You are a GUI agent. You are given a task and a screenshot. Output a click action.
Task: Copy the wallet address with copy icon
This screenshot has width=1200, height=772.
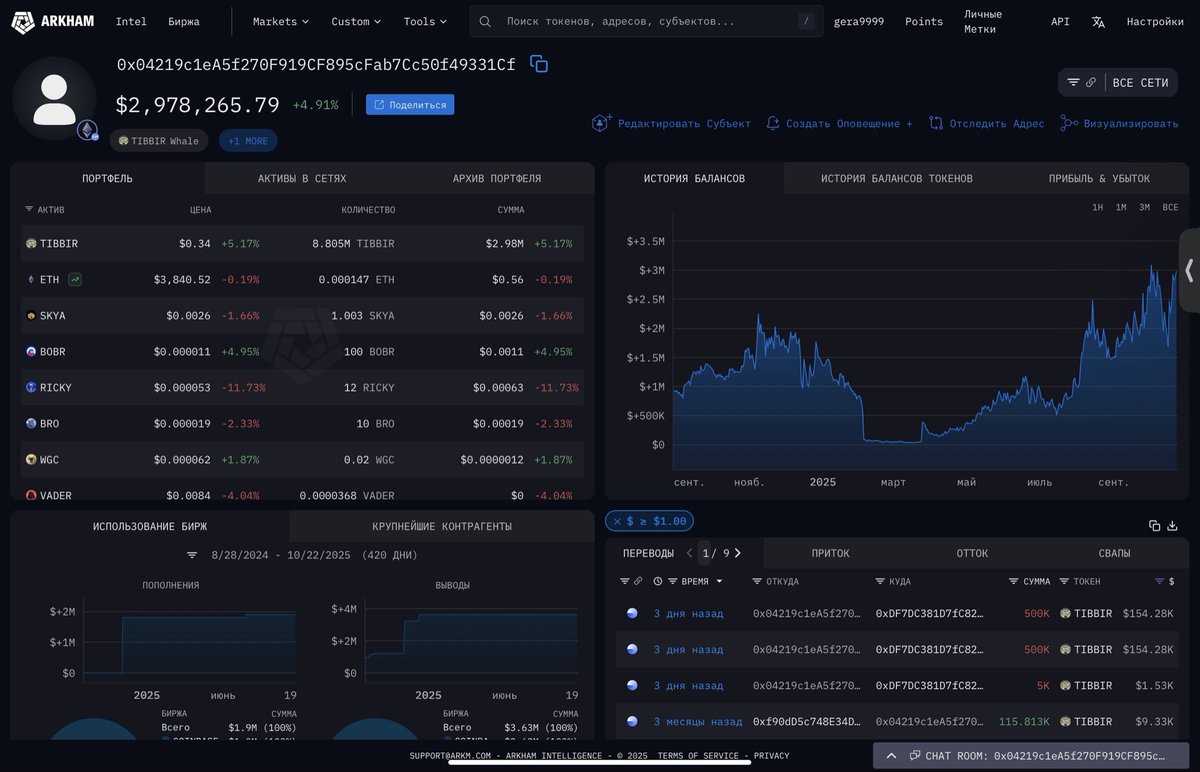coord(539,64)
